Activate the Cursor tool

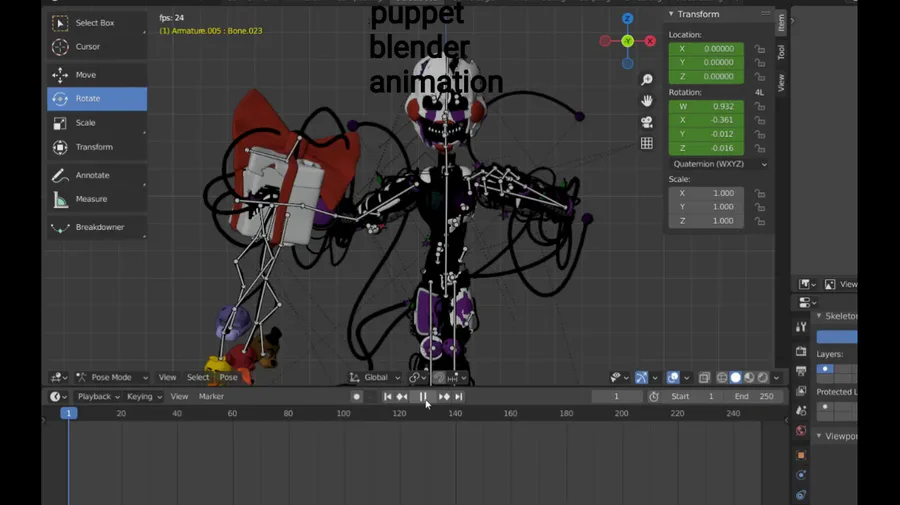97,46
